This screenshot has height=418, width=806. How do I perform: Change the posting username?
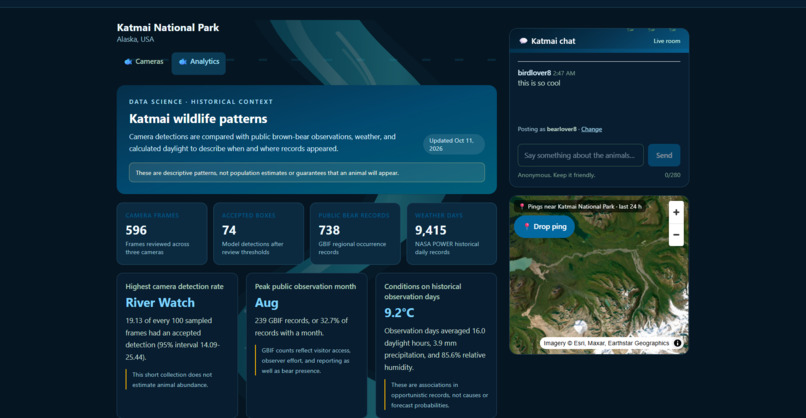tap(591, 129)
